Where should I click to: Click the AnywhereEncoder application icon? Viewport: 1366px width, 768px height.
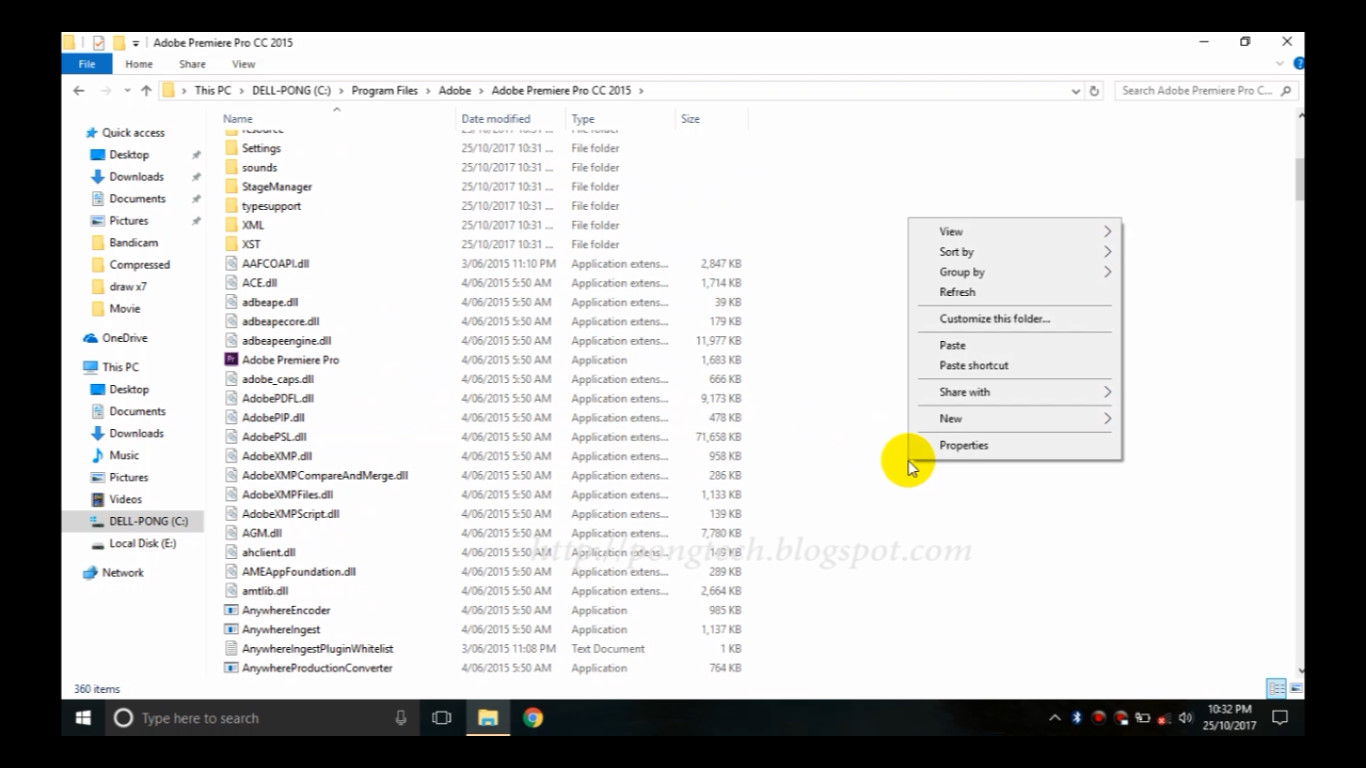tap(231, 610)
